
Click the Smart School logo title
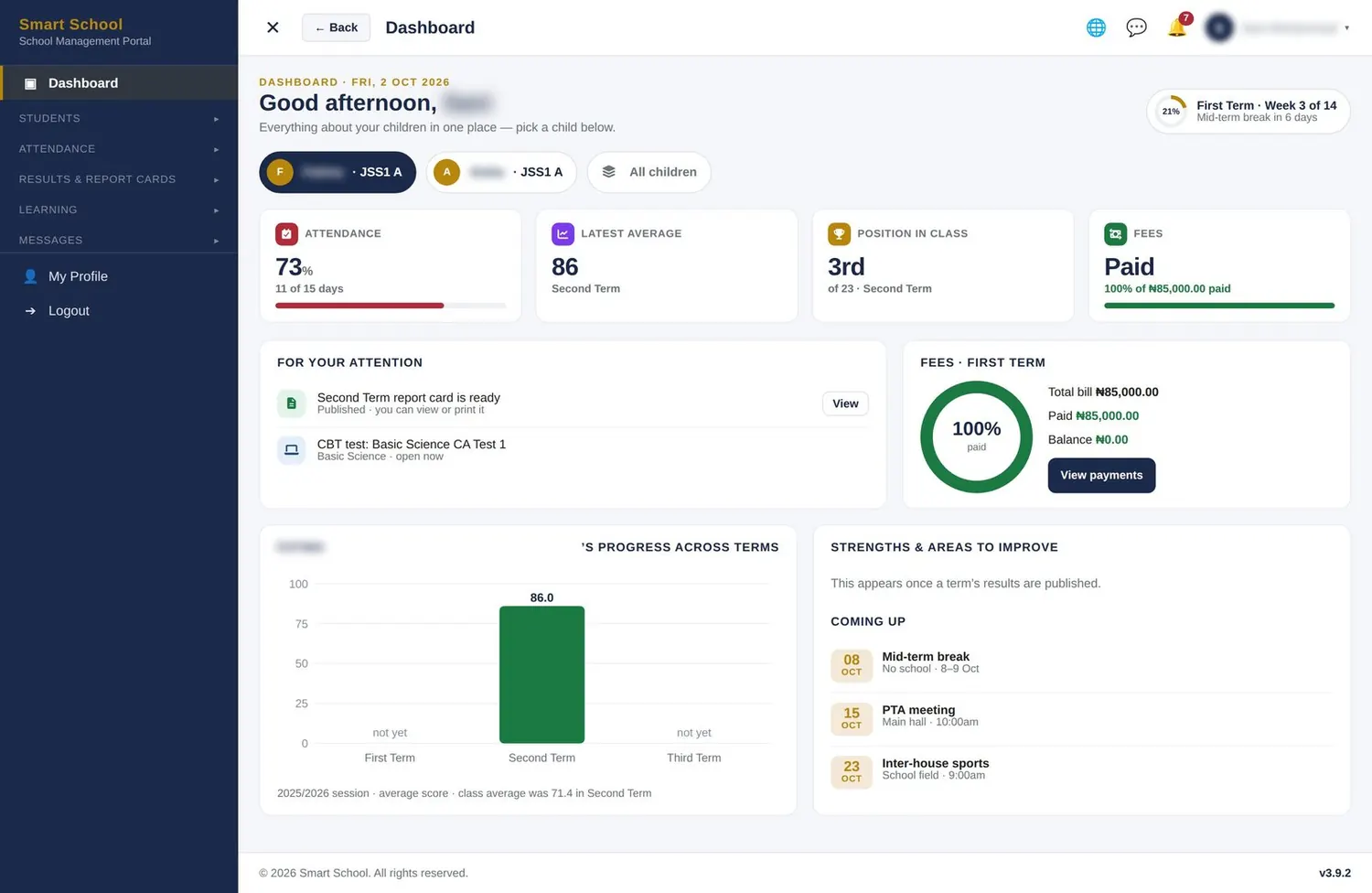click(70, 24)
